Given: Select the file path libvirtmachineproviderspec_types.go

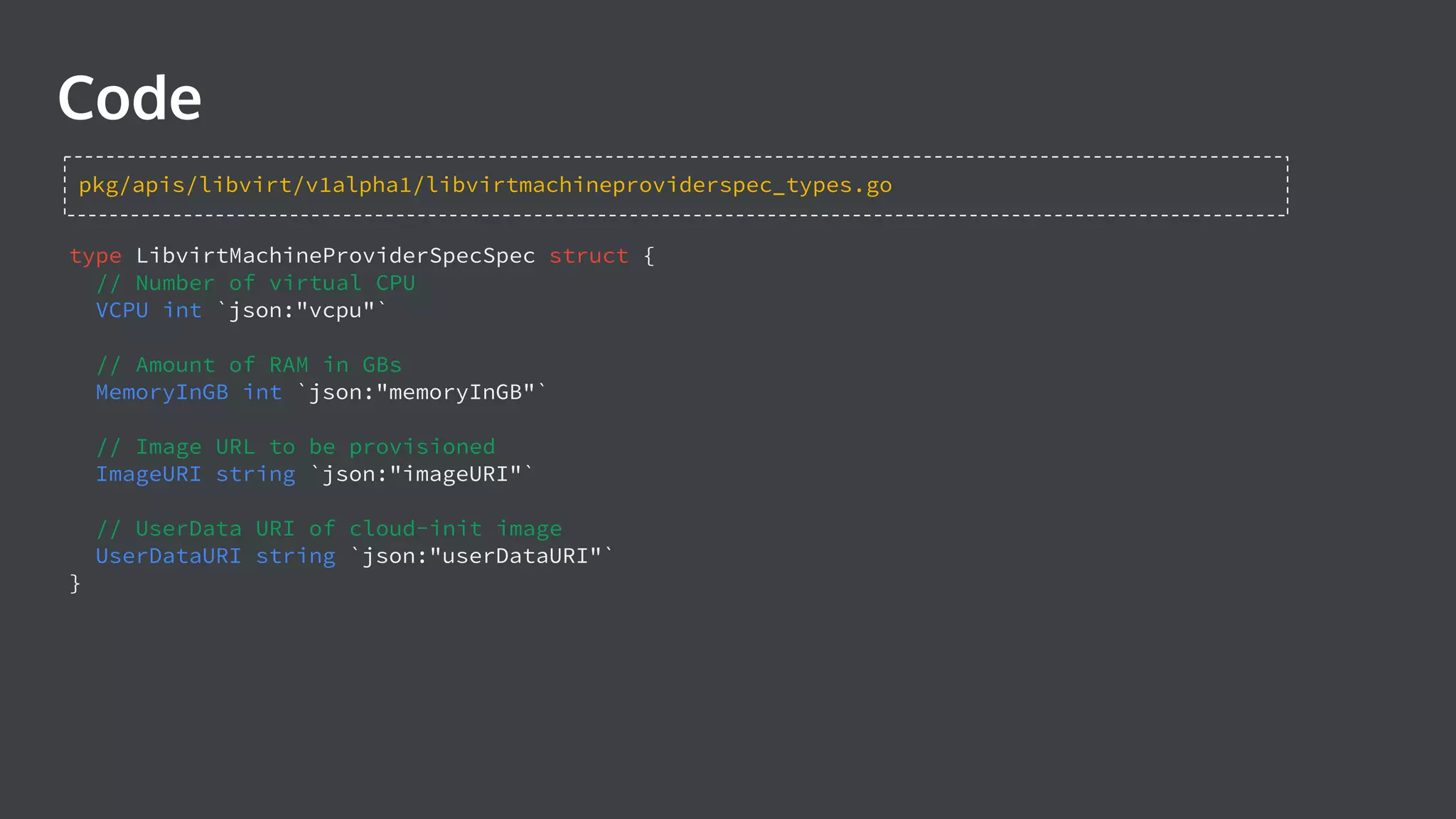Looking at the screenshot, I should (485, 186).
